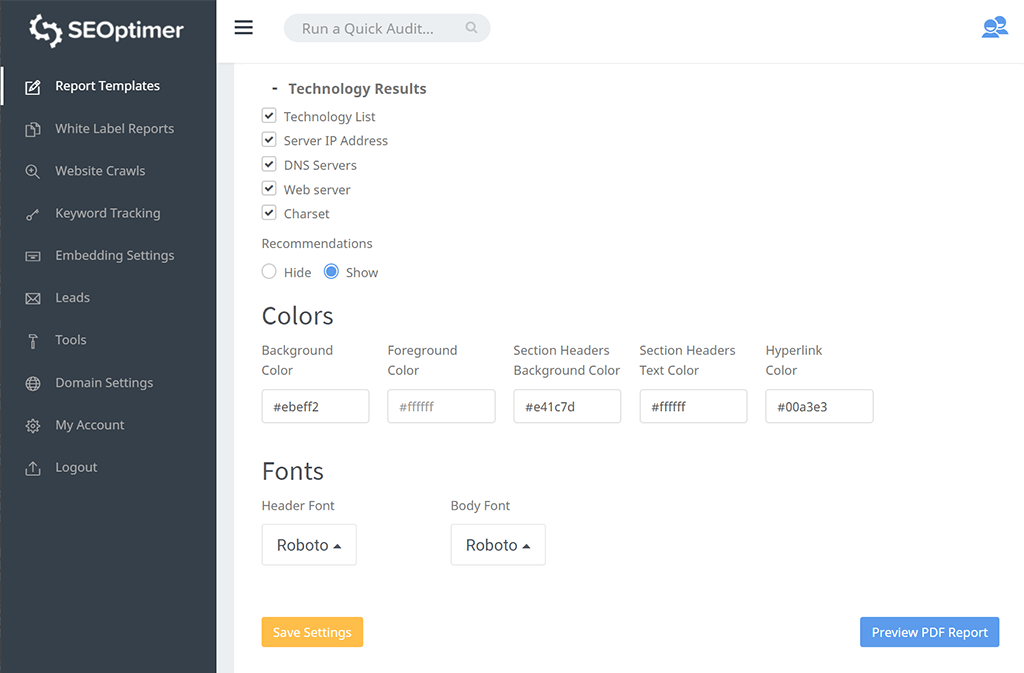This screenshot has width=1024, height=673.
Task: Click the Preview PDF Report button
Action: coord(929,632)
